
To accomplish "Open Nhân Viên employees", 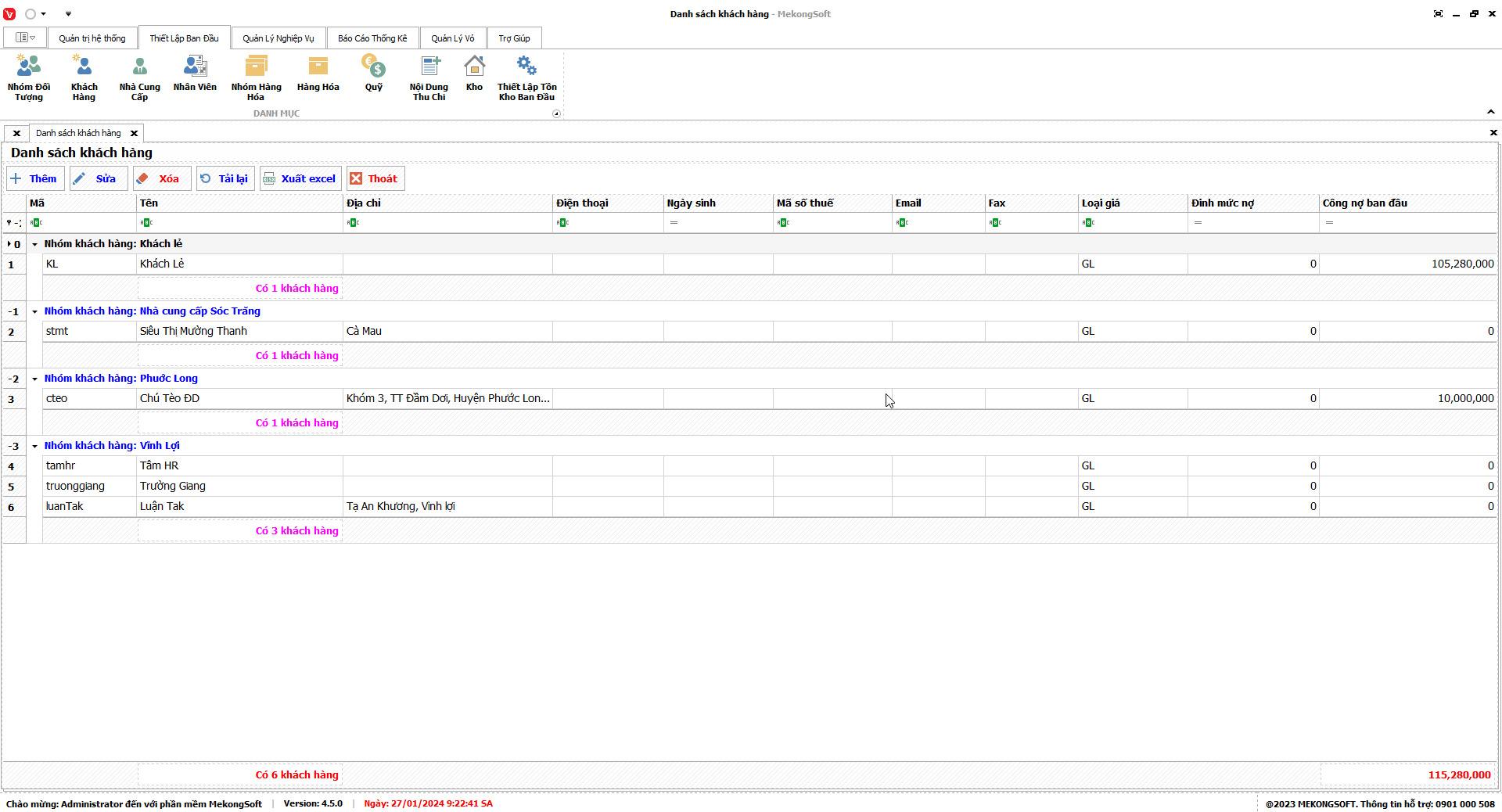I will tap(195, 74).
